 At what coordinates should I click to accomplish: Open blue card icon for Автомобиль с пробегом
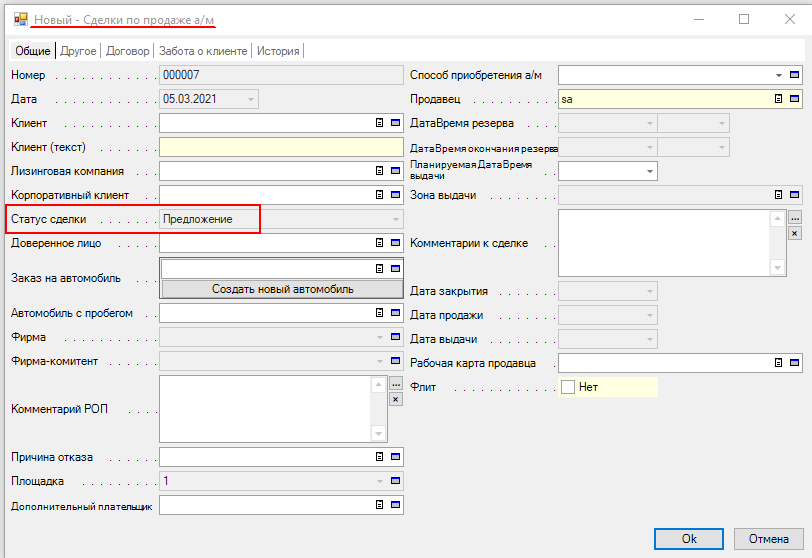click(x=396, y=313)
